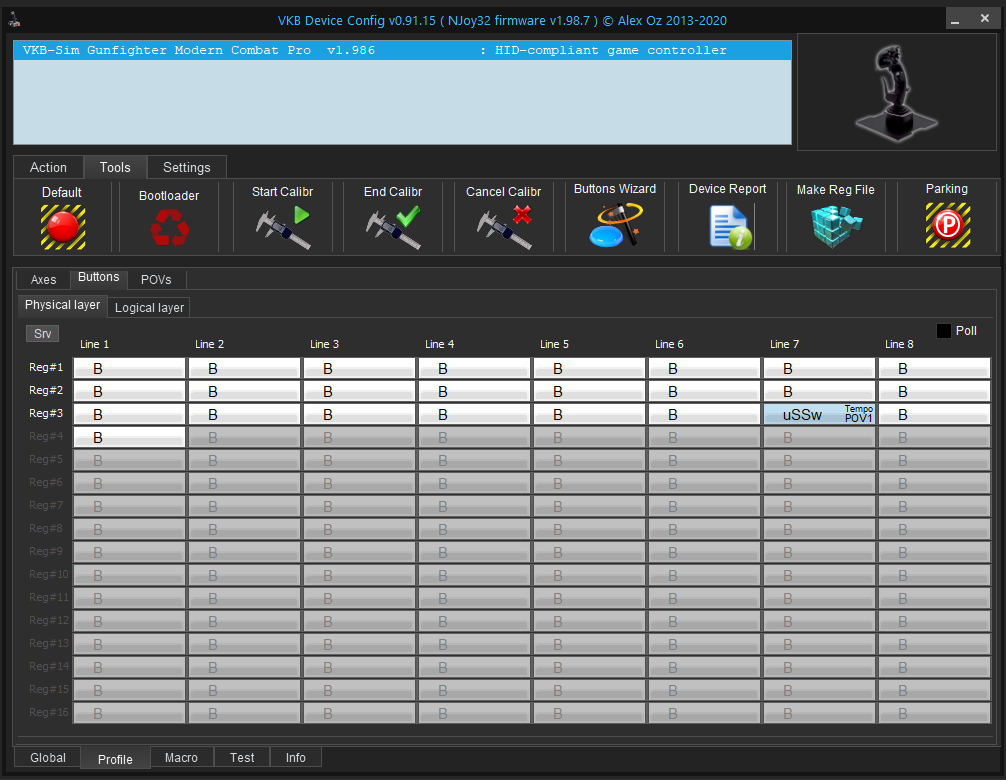
Task: Click the Line 7 column header
Action: point(784,344)
